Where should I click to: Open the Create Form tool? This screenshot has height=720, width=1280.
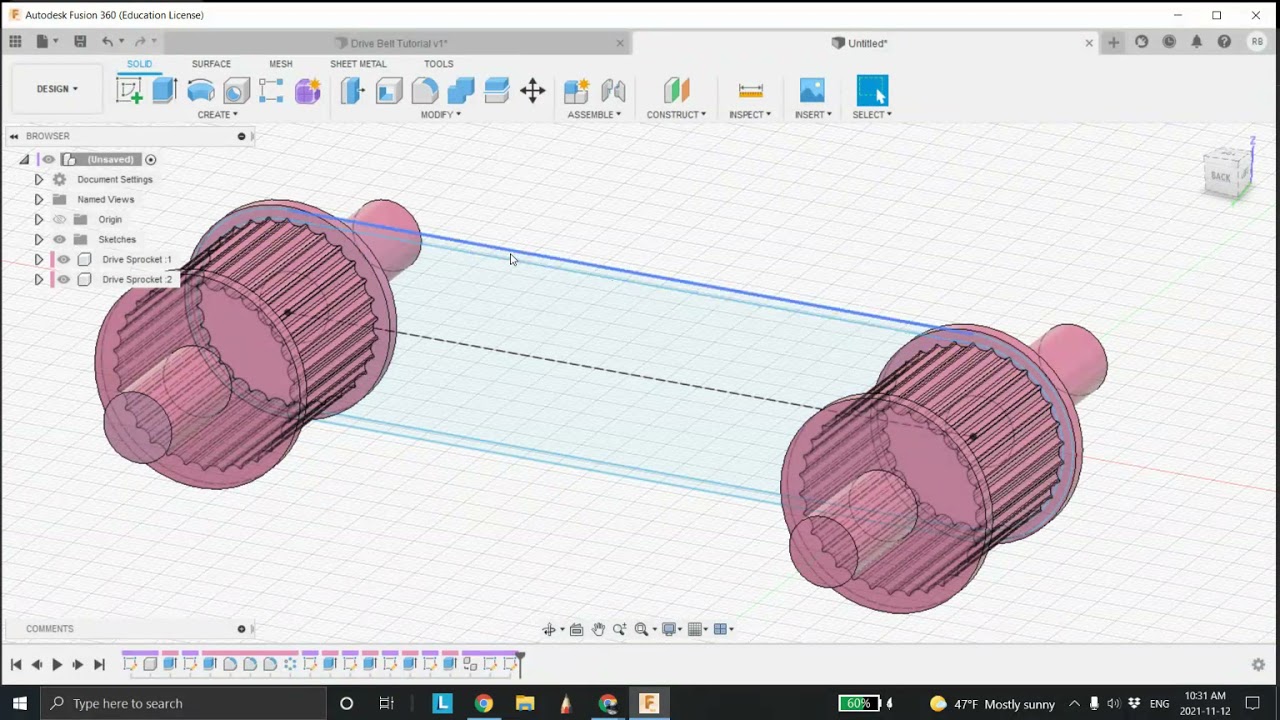coord(308,91)
